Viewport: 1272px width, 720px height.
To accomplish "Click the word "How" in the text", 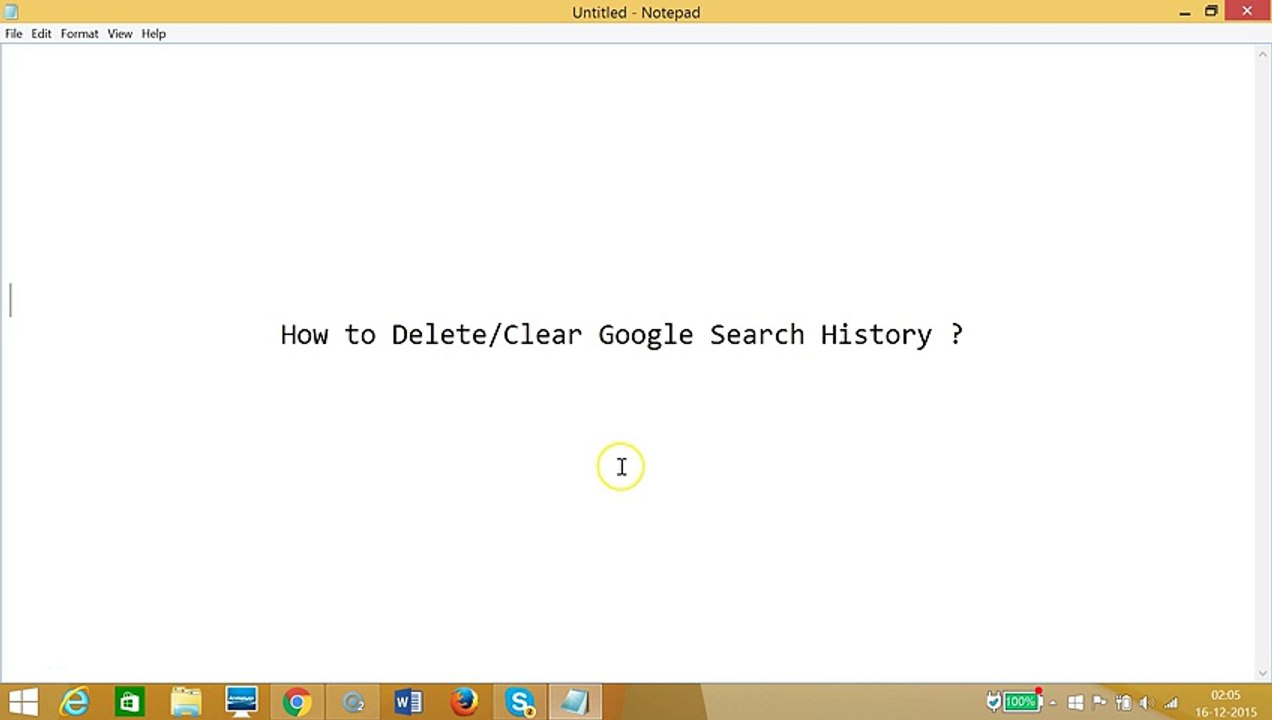I will [x=304, y=335].
